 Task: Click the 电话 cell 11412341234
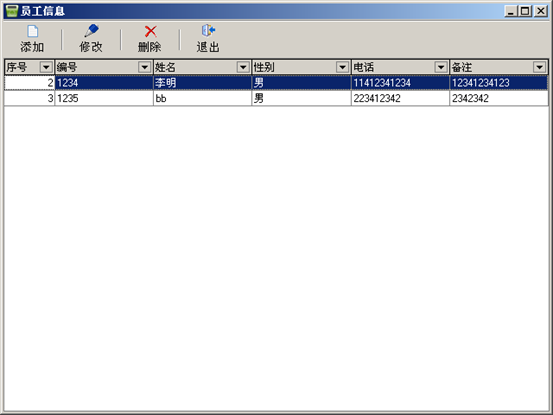pyautogui.click(x=400, y=83)
